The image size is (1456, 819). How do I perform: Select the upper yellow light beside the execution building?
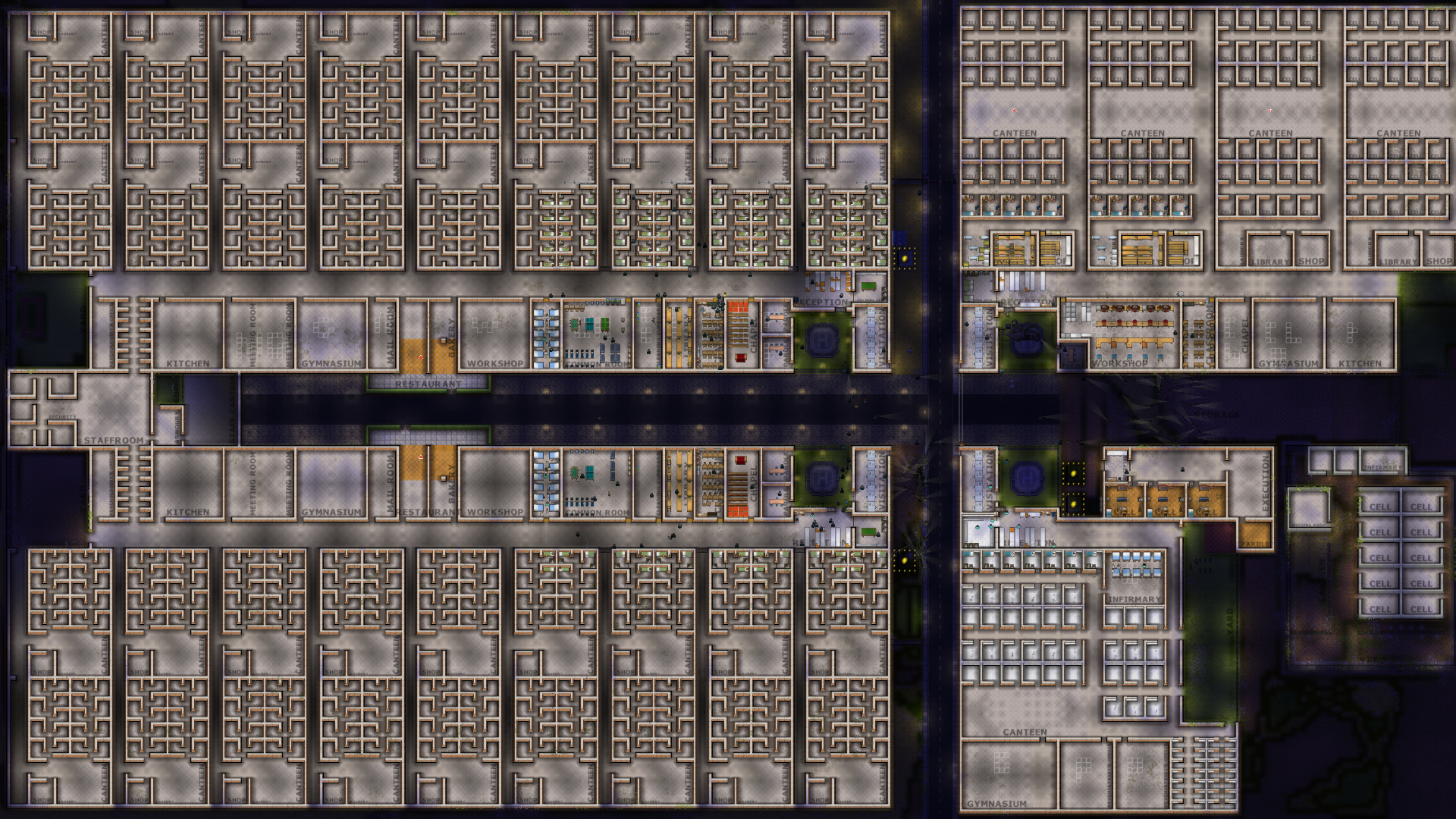(1072, 474)
